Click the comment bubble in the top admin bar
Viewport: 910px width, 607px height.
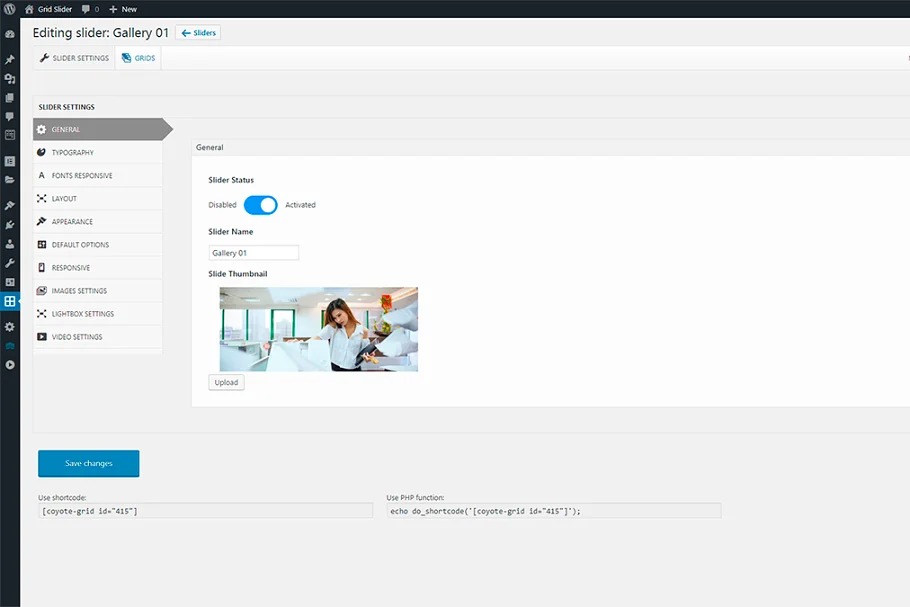point(87,9)
